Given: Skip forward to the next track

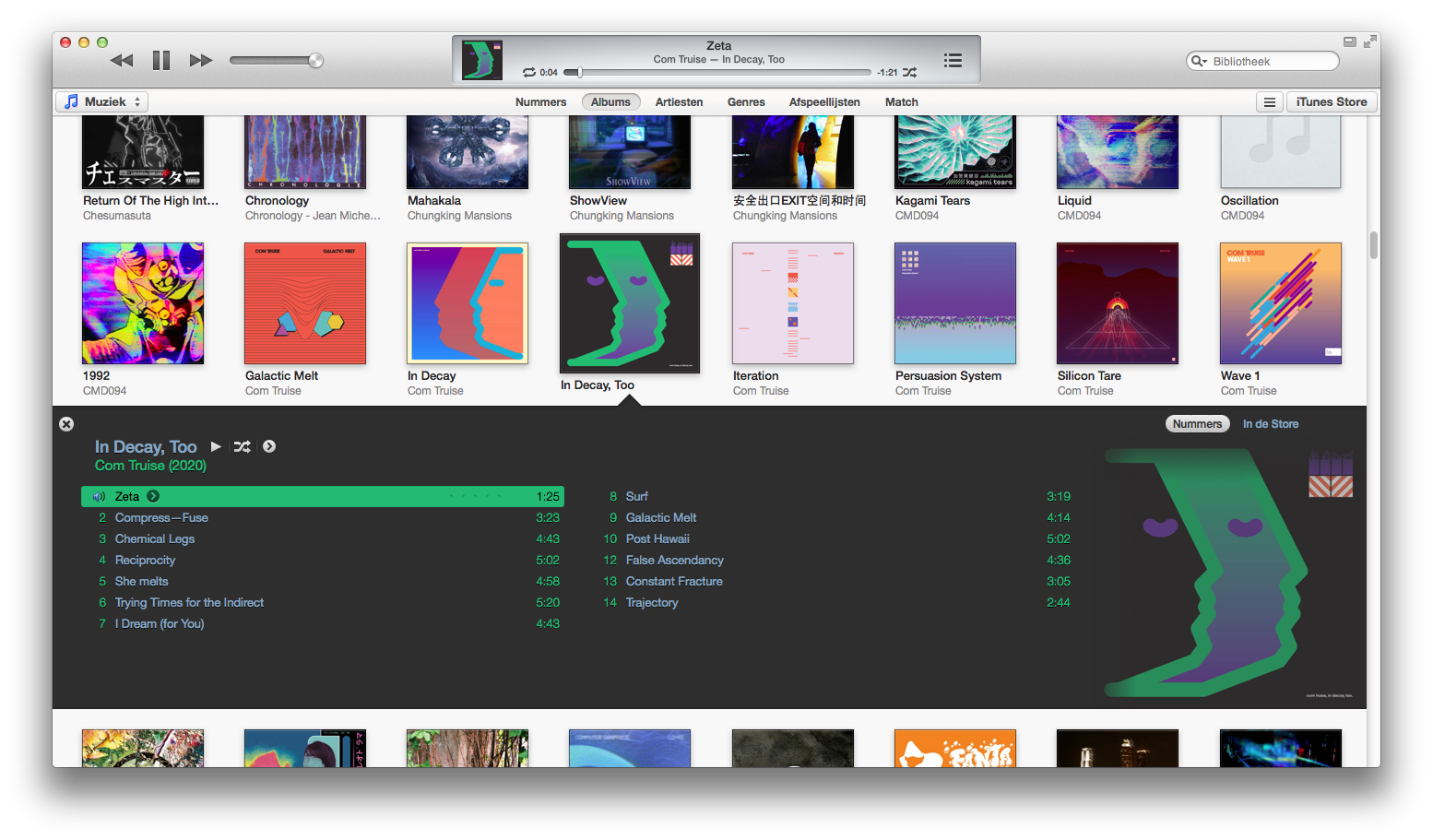Looking at the screenshot, I should point(201,61).
